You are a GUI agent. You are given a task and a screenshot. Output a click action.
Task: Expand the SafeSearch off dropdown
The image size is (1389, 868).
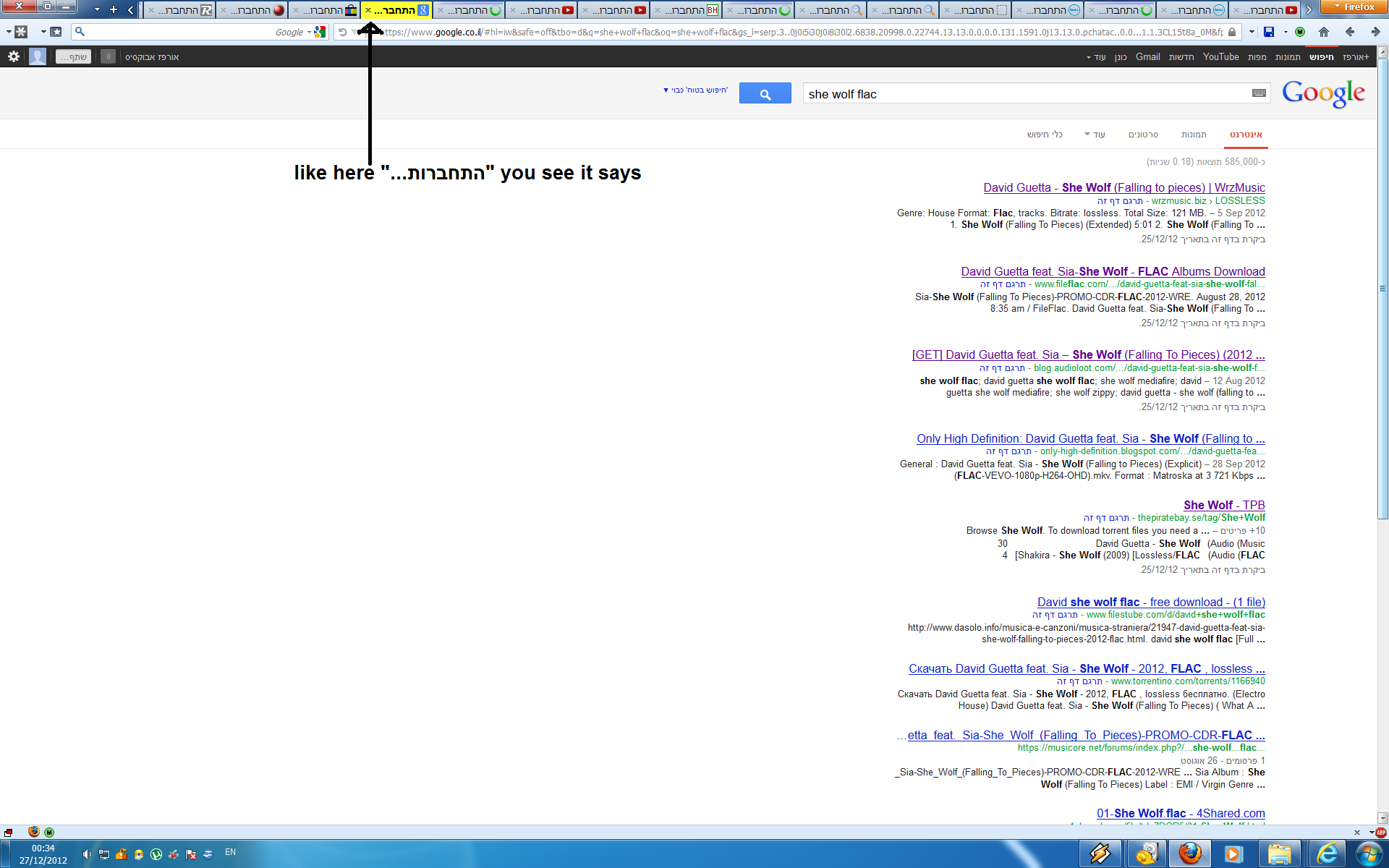coord(695,90)
